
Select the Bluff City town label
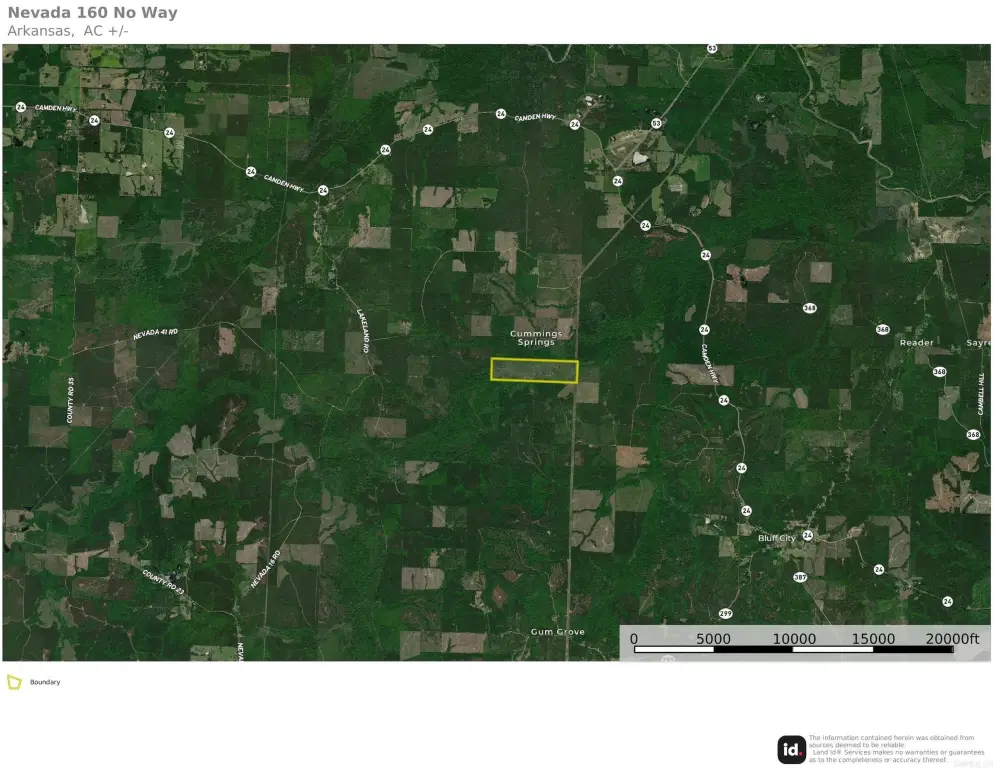point(777,538)
